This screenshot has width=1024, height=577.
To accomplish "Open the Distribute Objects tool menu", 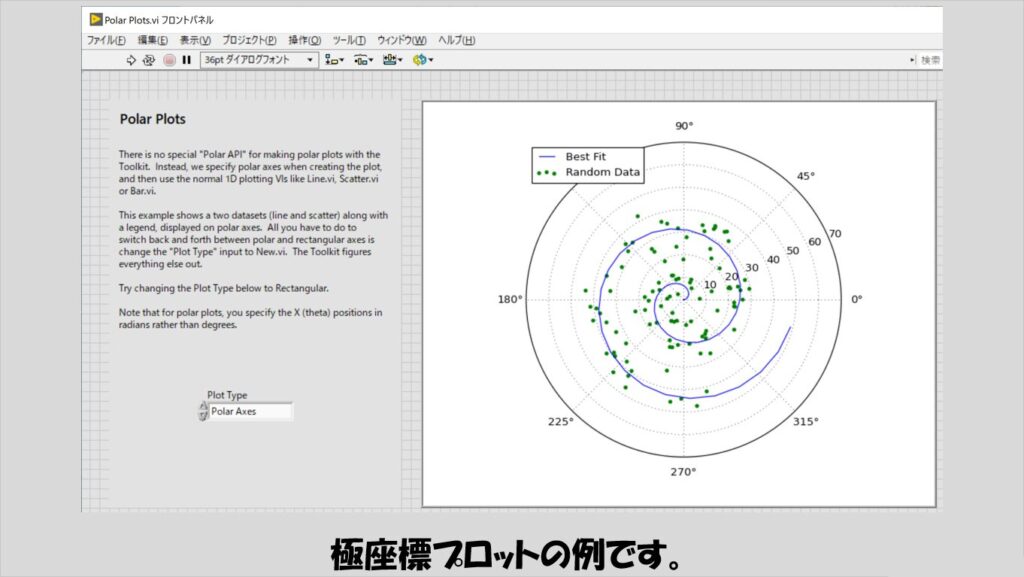I will 362,60.
